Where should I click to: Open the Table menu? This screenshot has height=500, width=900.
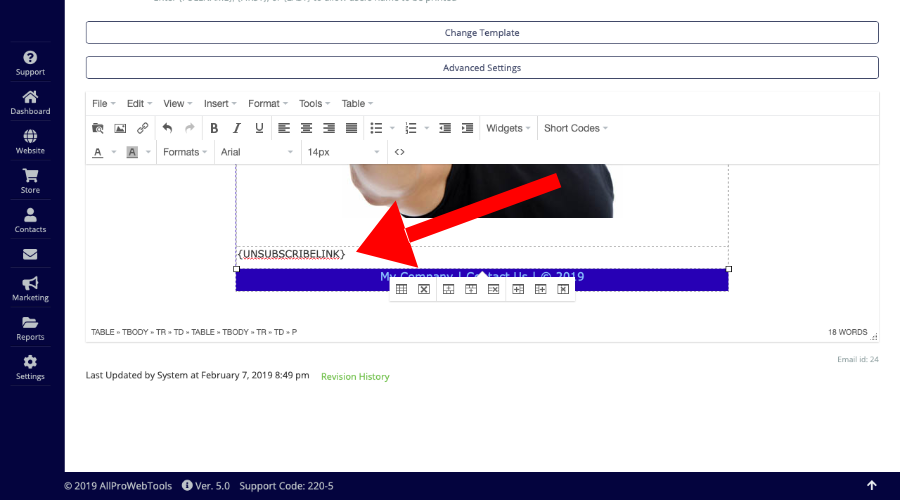coord(357,103)
